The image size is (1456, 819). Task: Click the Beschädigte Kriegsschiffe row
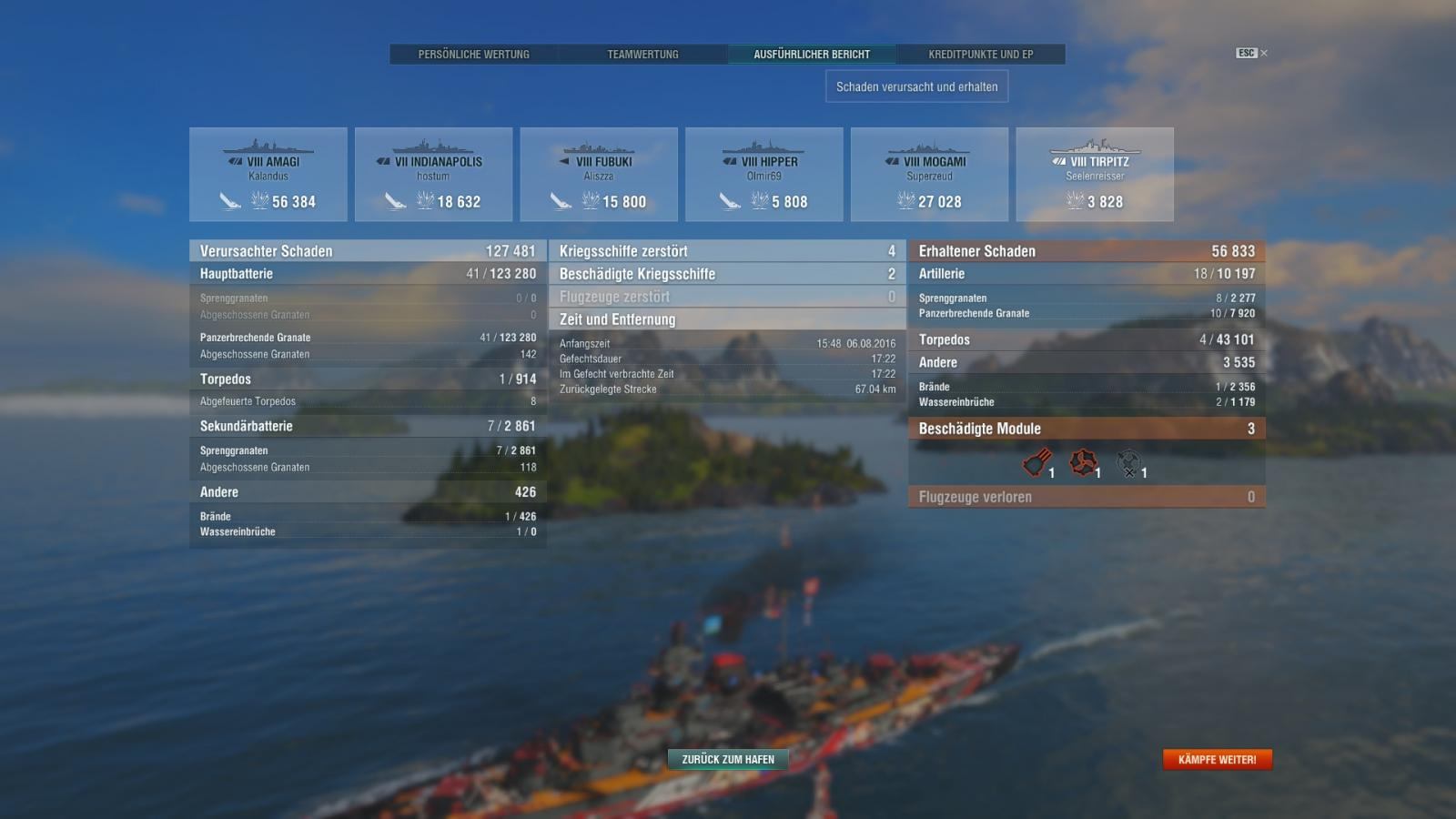727,274
